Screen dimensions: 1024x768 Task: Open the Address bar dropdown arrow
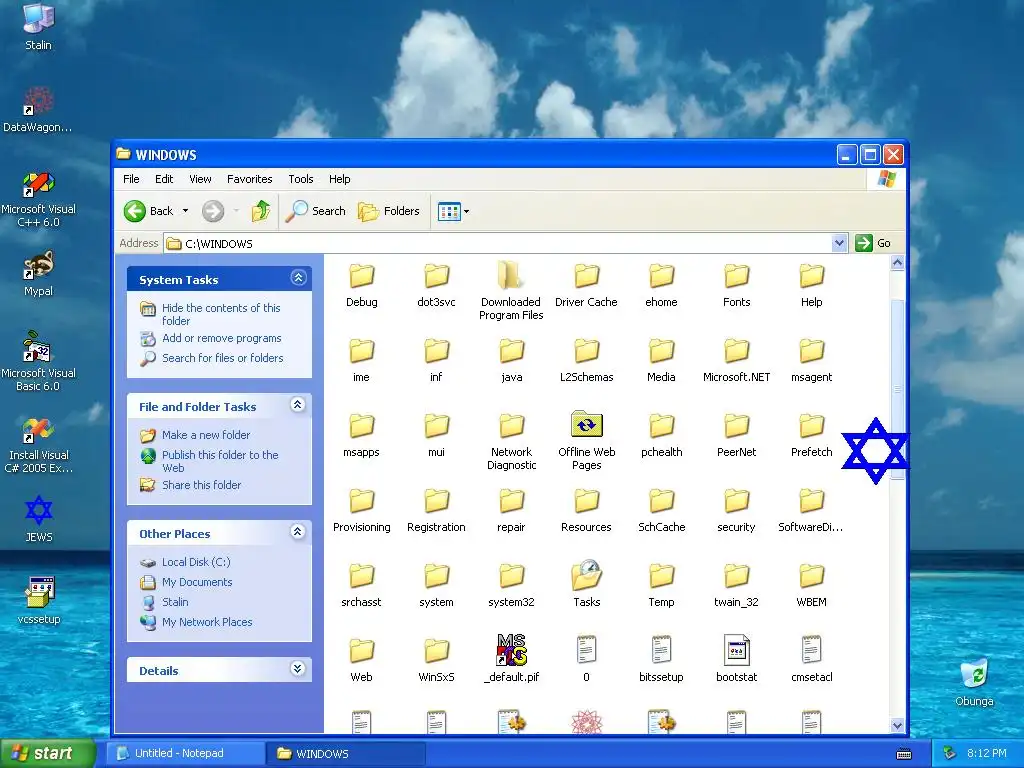839,243
